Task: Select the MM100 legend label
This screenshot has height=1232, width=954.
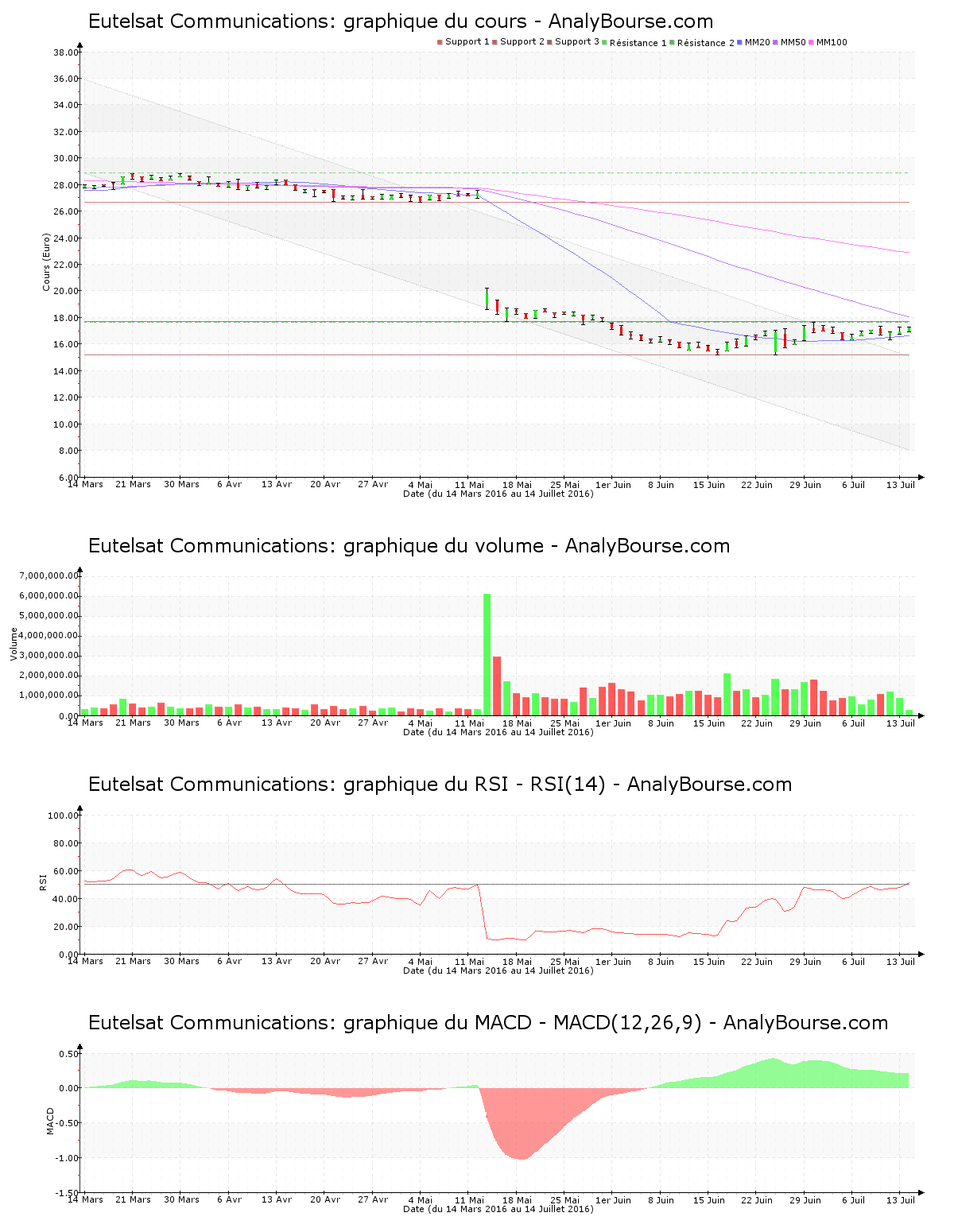Action: point(832,42)
